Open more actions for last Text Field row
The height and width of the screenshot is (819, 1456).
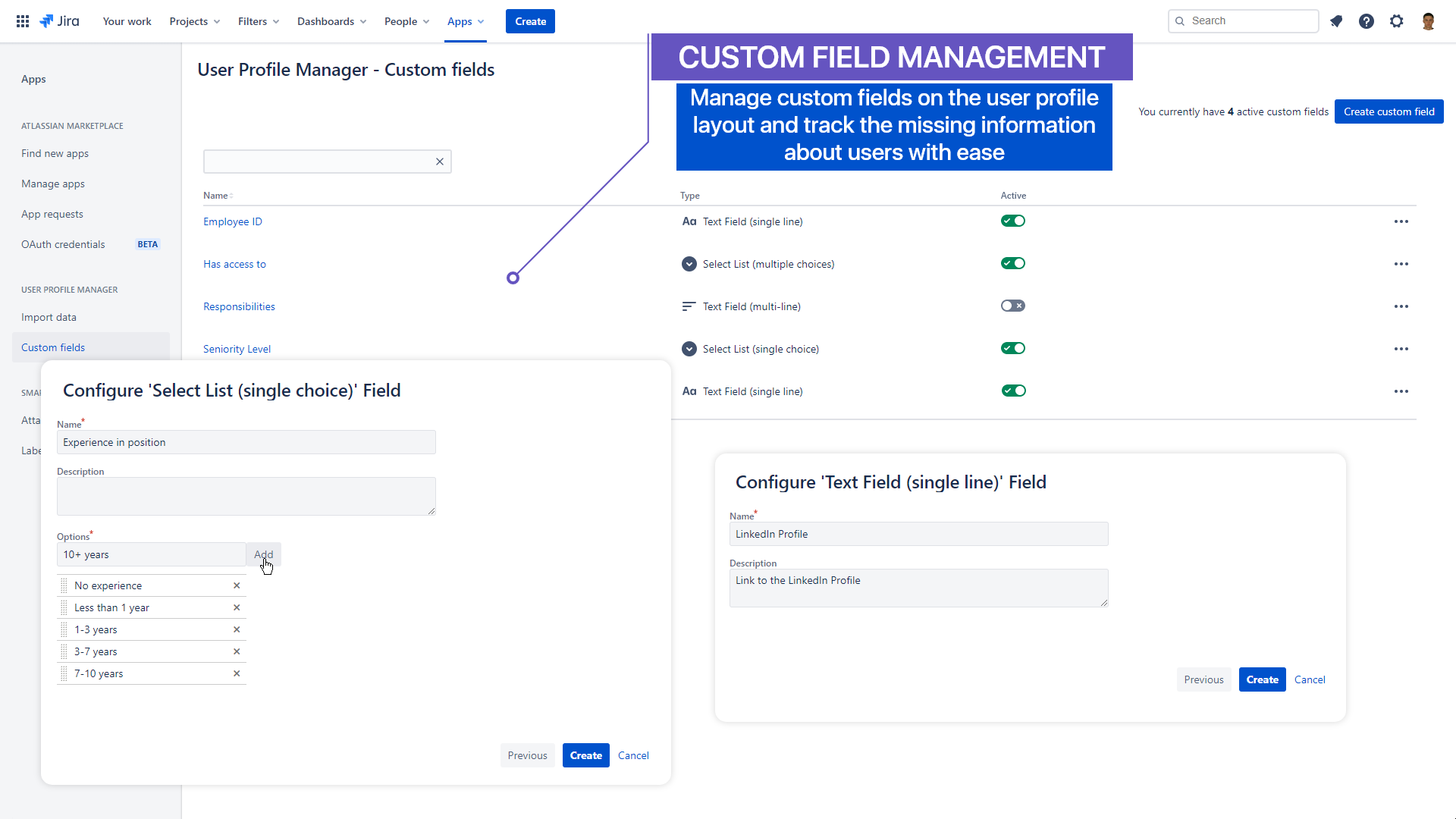click(1401, 391)
